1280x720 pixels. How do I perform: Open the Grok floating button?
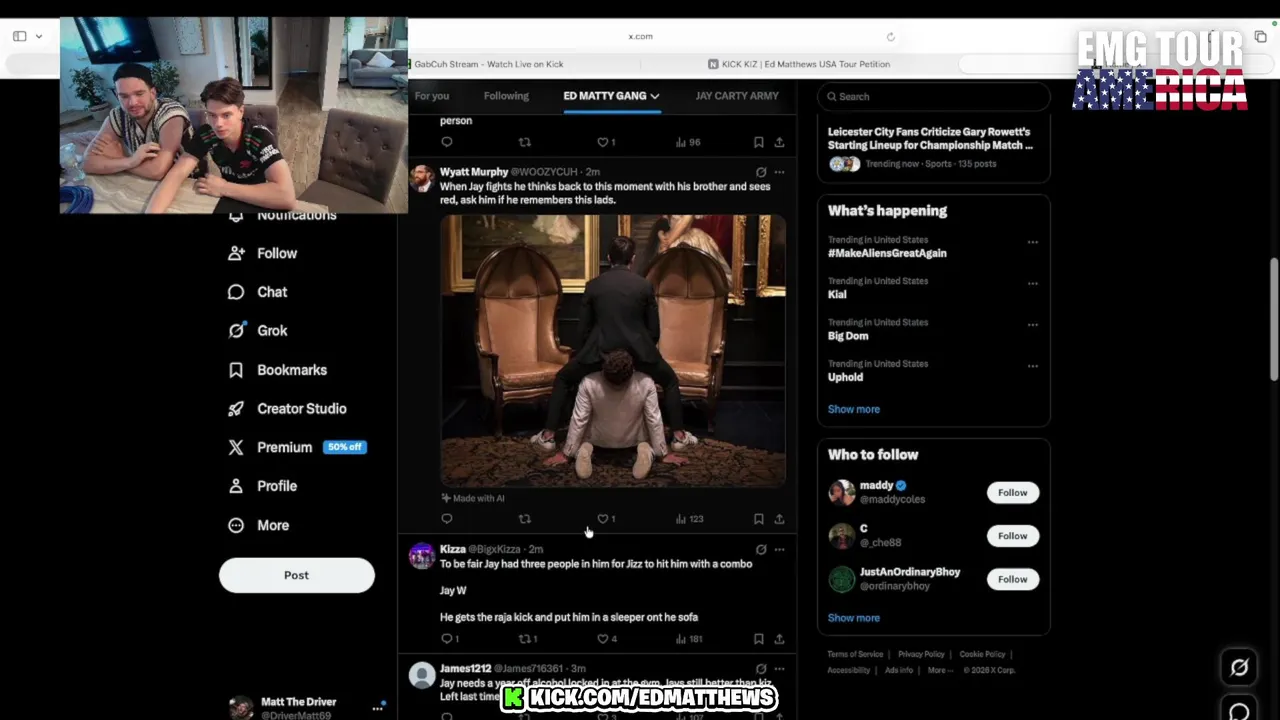(1239, 667)
